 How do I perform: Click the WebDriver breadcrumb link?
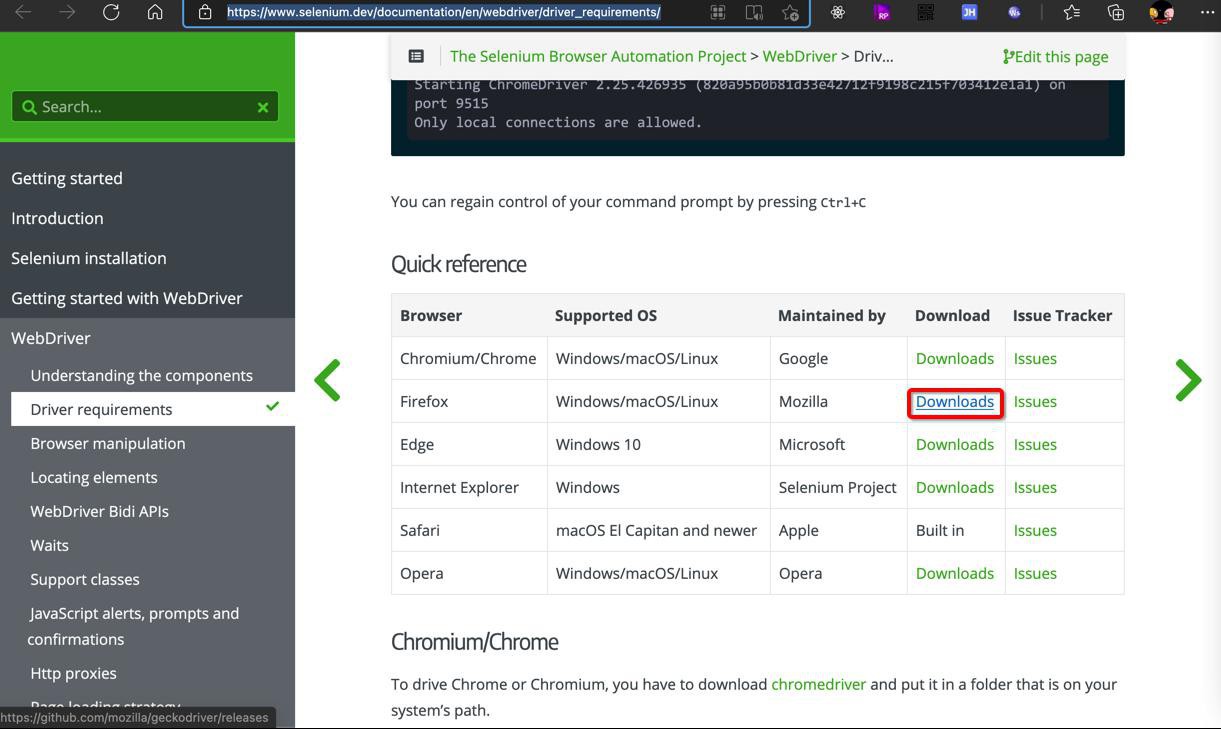(800, 56)
